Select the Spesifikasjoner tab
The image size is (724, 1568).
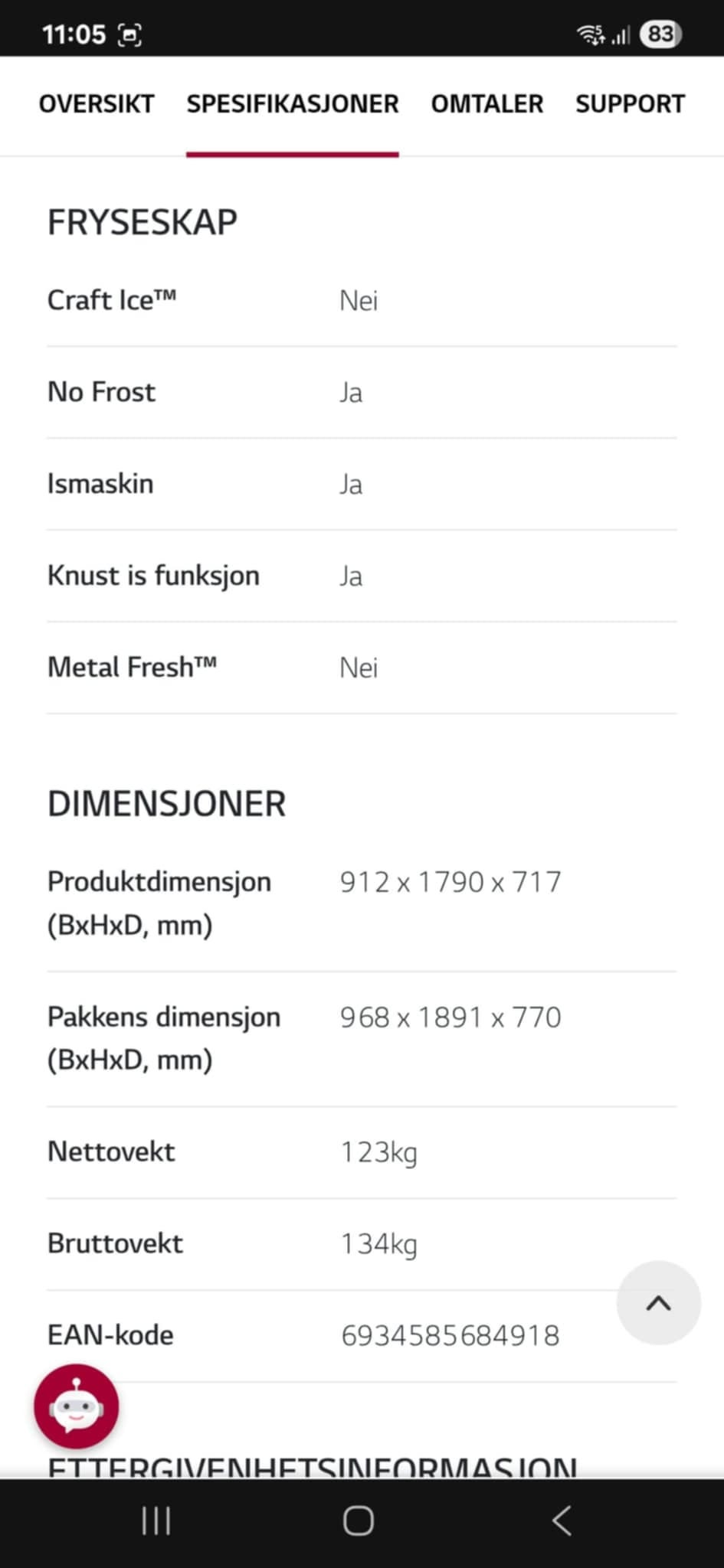(293, 104)
